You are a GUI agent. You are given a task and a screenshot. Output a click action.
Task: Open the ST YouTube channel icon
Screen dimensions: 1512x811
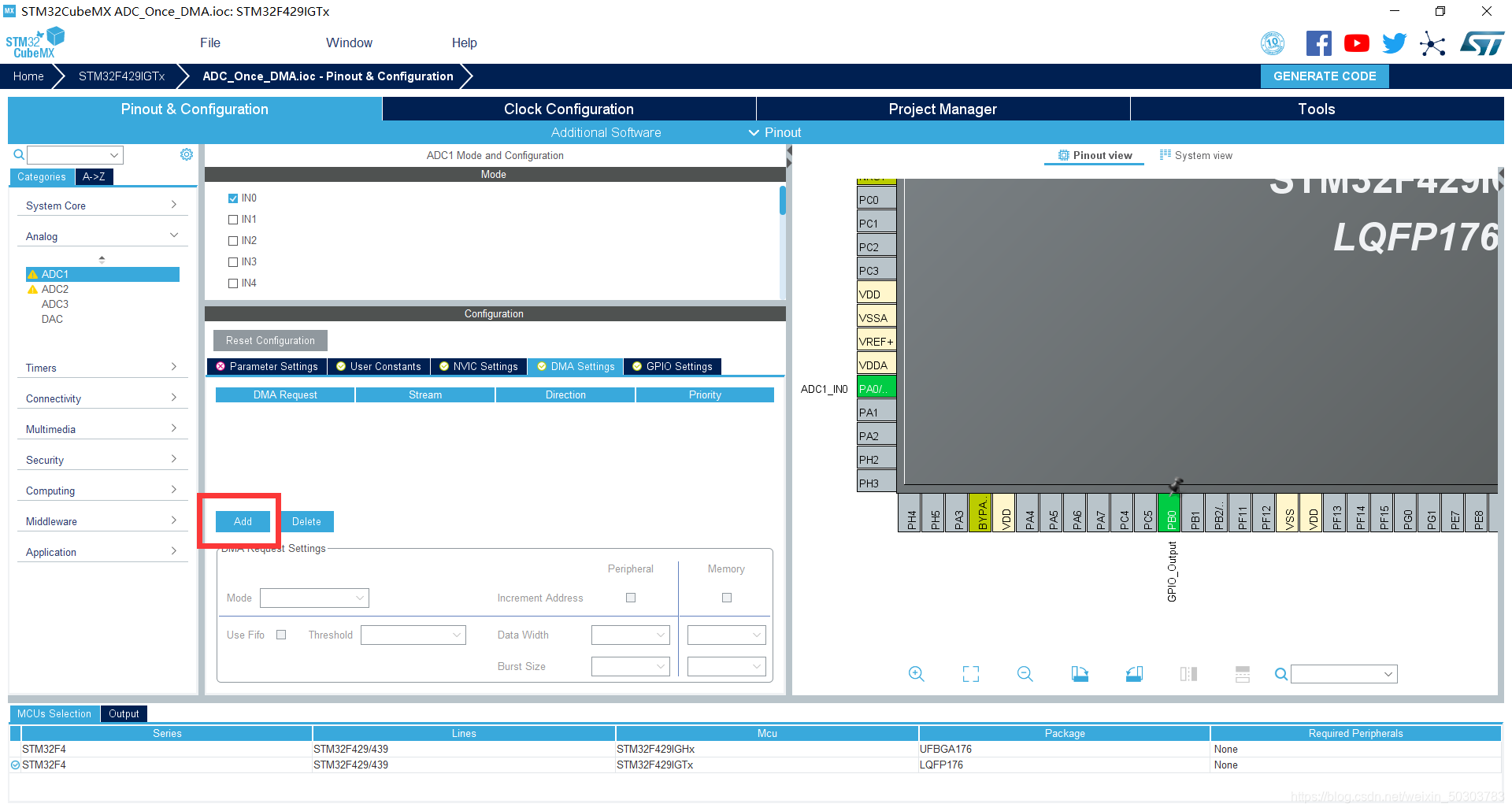pyautogui.click(x=1356, y=43)
